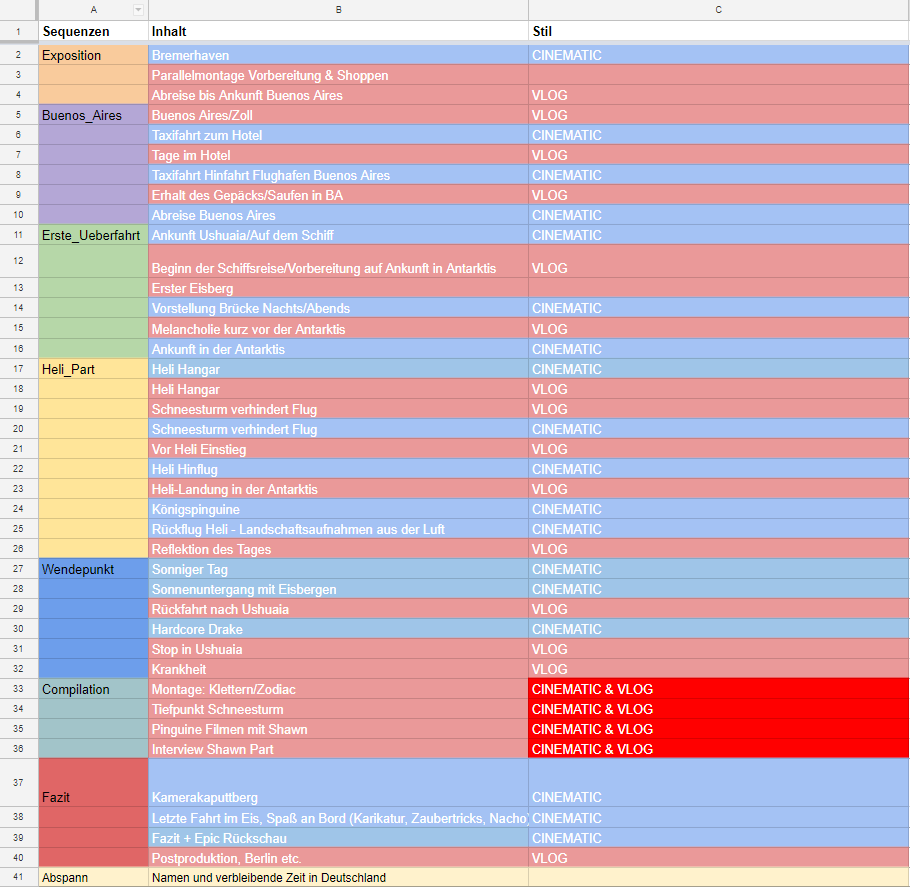
Task: Select the 'Wendepunkt' sequence cell
Action: [93, 569]
